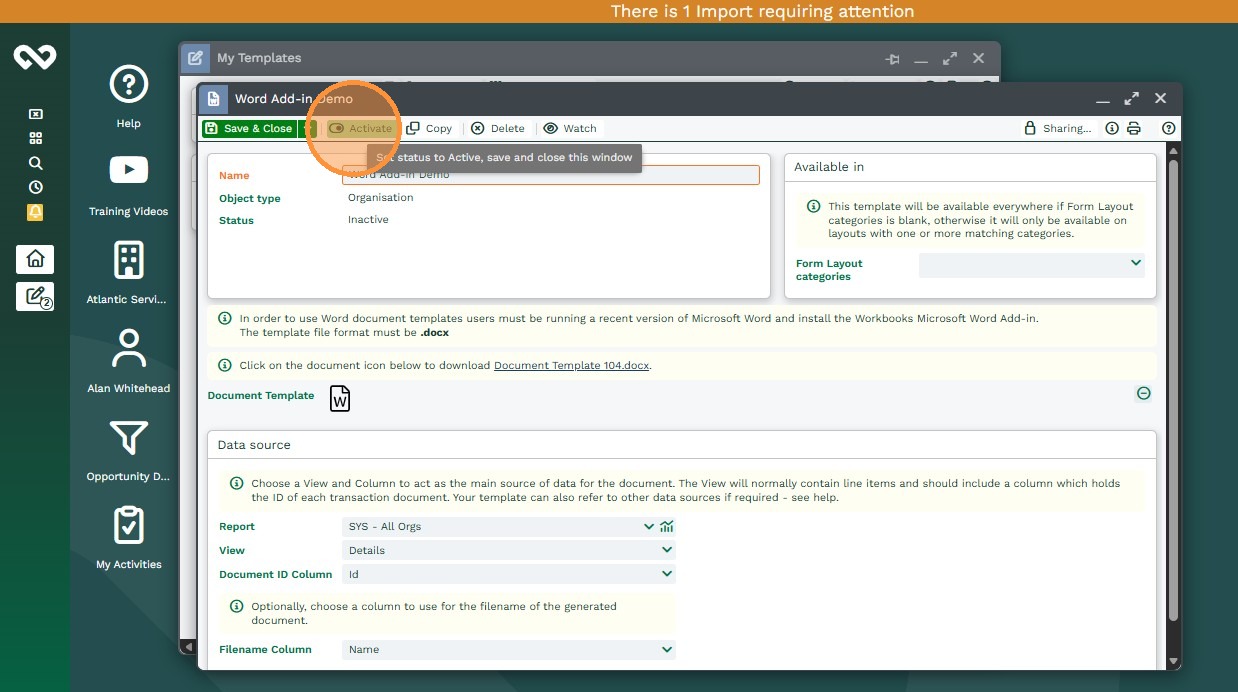Click the Copy button
Viewport: 1238px width, 692px height.
point(430,128)
